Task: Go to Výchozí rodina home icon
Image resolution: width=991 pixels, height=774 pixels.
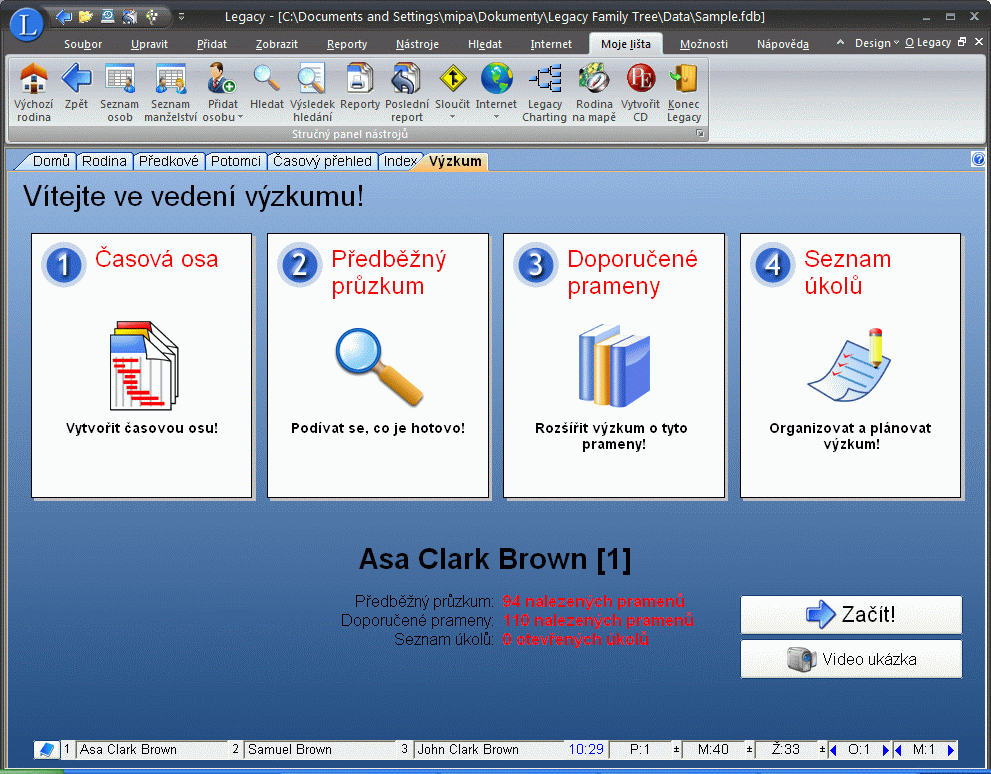Action: [x=33, y=92]
